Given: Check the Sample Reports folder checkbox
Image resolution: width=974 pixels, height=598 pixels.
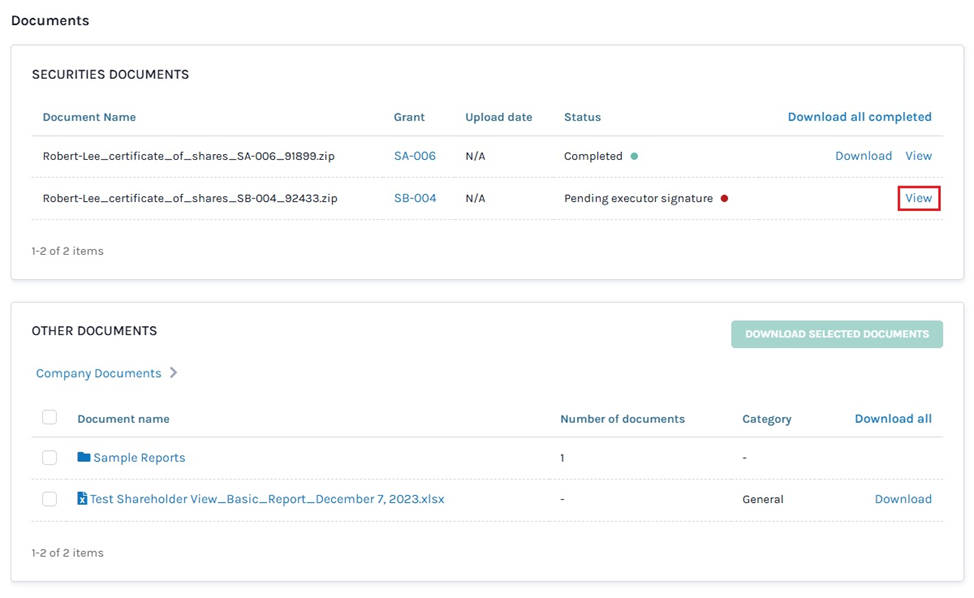Looking at the screenshot, I should (x=49, y=457).
